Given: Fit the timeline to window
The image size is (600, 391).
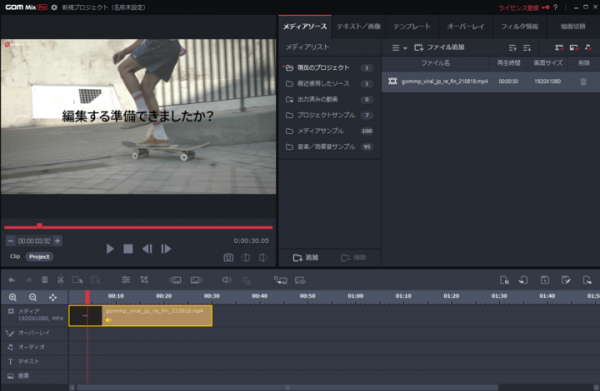Looking at the screenshot, I should click(x=53, y=297).
